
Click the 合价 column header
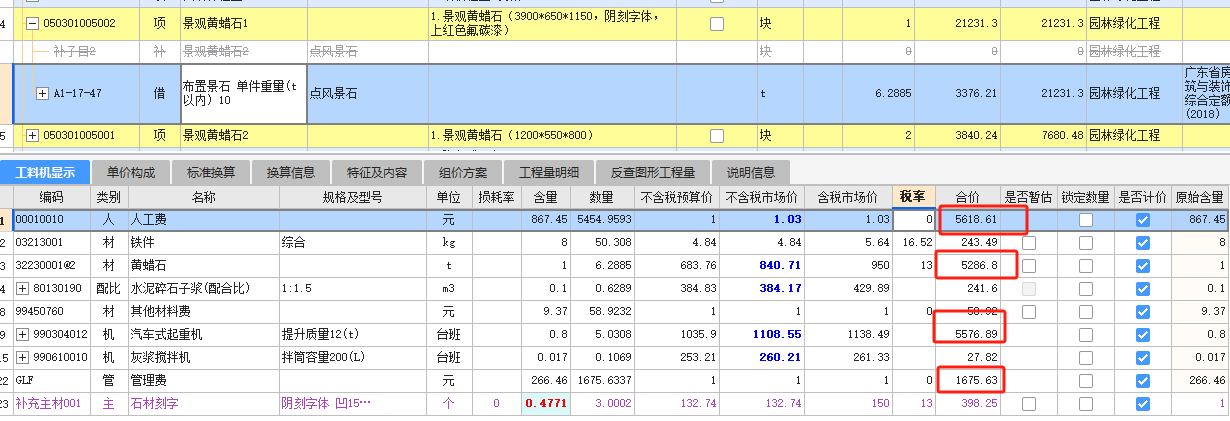[967, 196]
